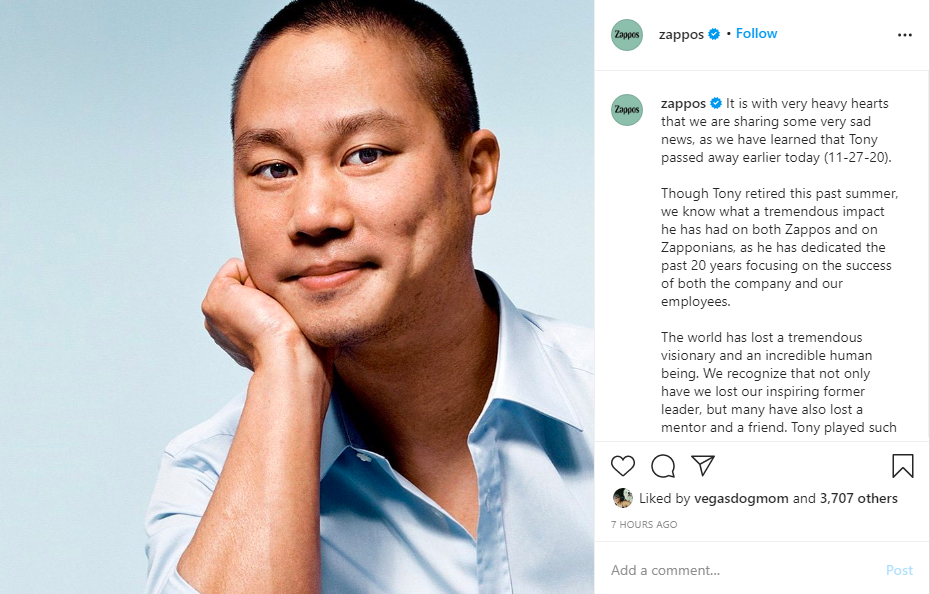This screenshot has width=930, height=594.
Task: Click the verified badge in the caption
Action: click(716, 104)
